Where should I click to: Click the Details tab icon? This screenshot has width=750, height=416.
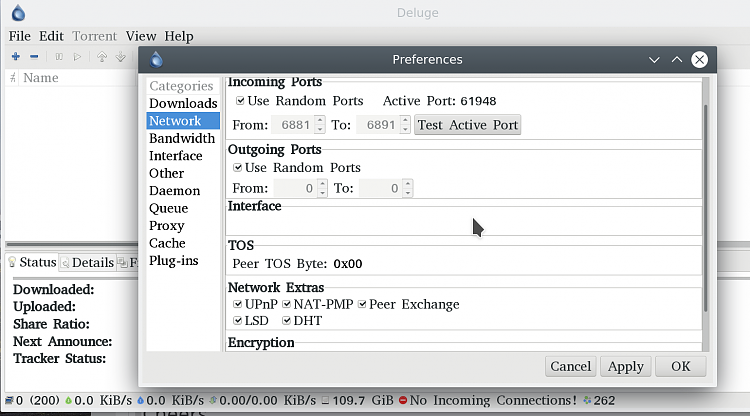tap(66, 263)
